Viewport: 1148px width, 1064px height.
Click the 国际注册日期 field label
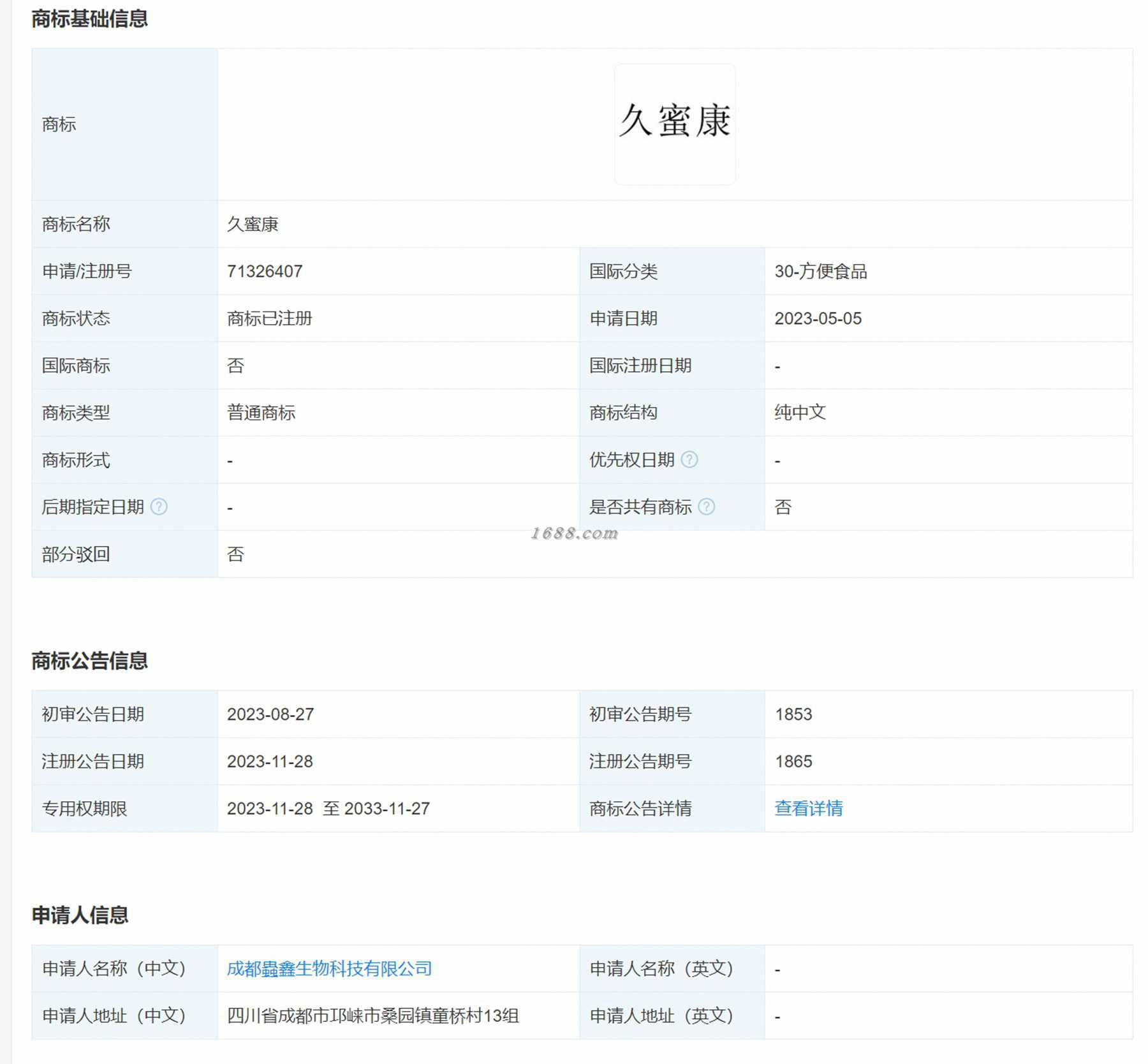click(x=641, y=366)
